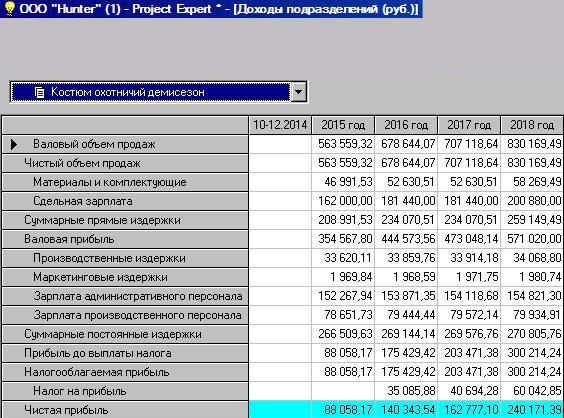The height and width of the screenshot is (418, 564).
Task: Click the cell with value 1 980,74
Action: click(532, 277)
